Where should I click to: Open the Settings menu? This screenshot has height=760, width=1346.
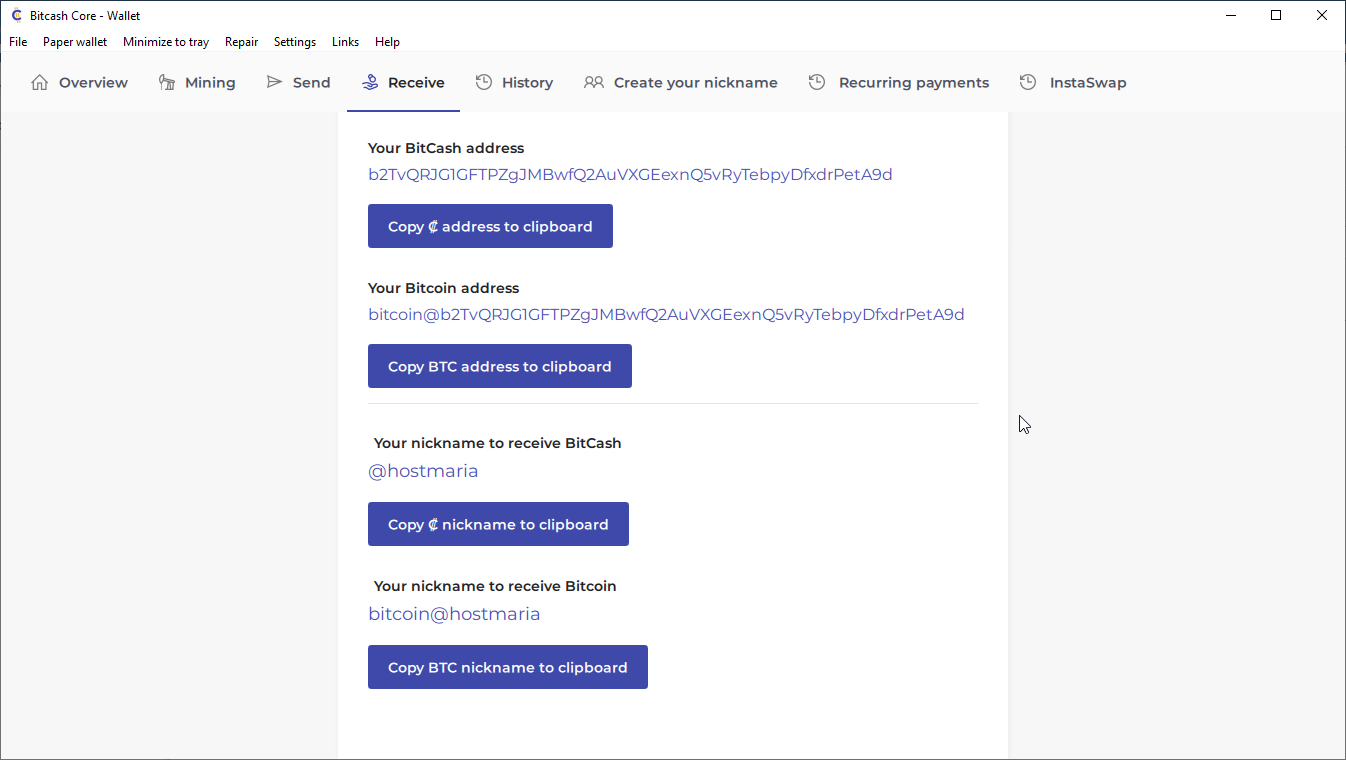coord(295,42)
